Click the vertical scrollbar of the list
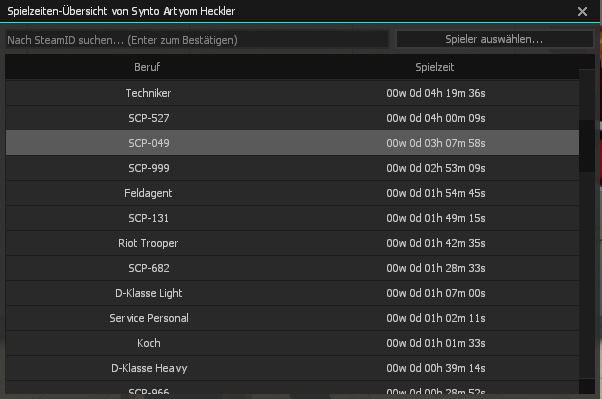The width and height of the screenshot is (602, 399). [587, 146]
